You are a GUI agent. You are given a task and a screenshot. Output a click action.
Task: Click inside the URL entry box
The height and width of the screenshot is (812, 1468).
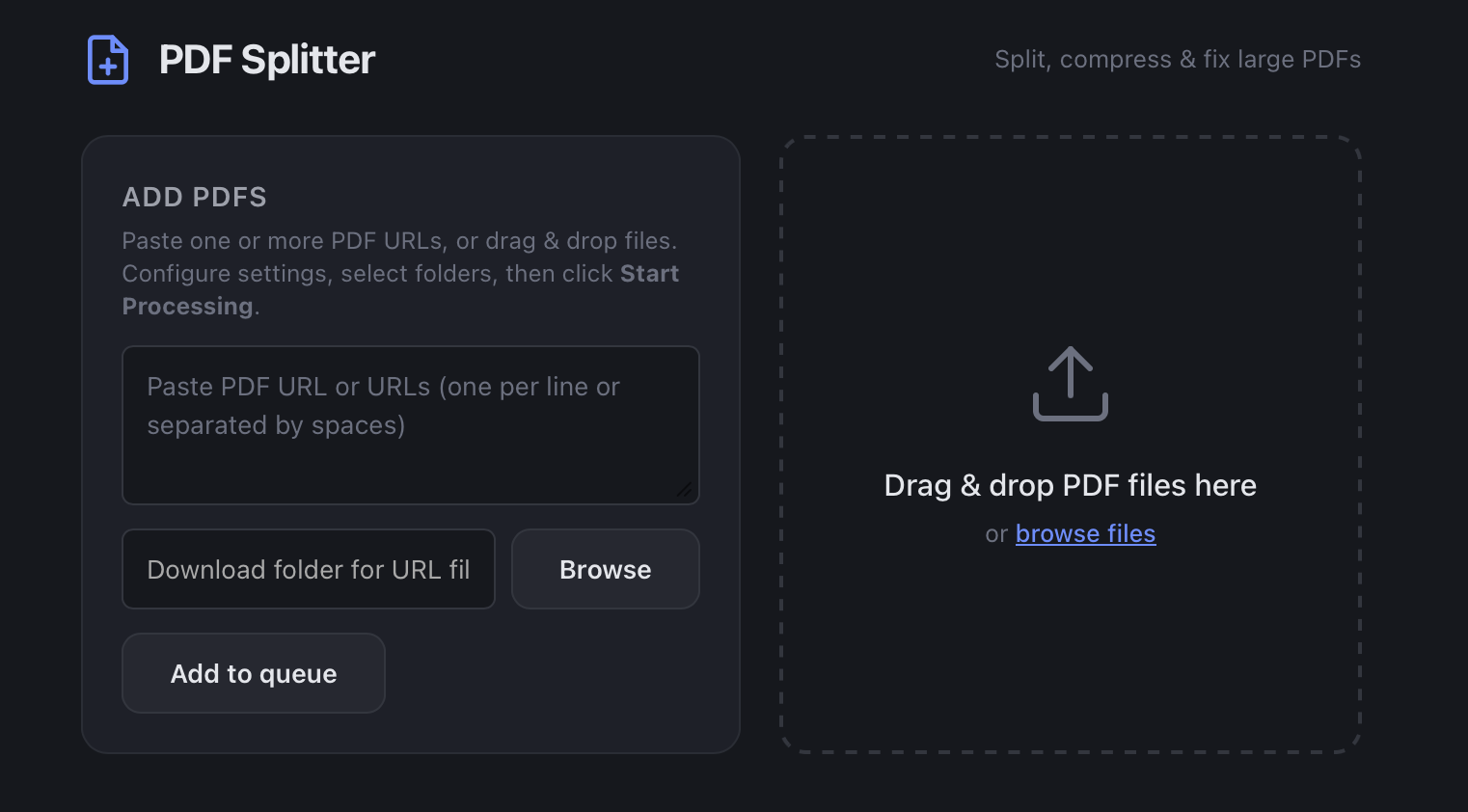(410, 424)
